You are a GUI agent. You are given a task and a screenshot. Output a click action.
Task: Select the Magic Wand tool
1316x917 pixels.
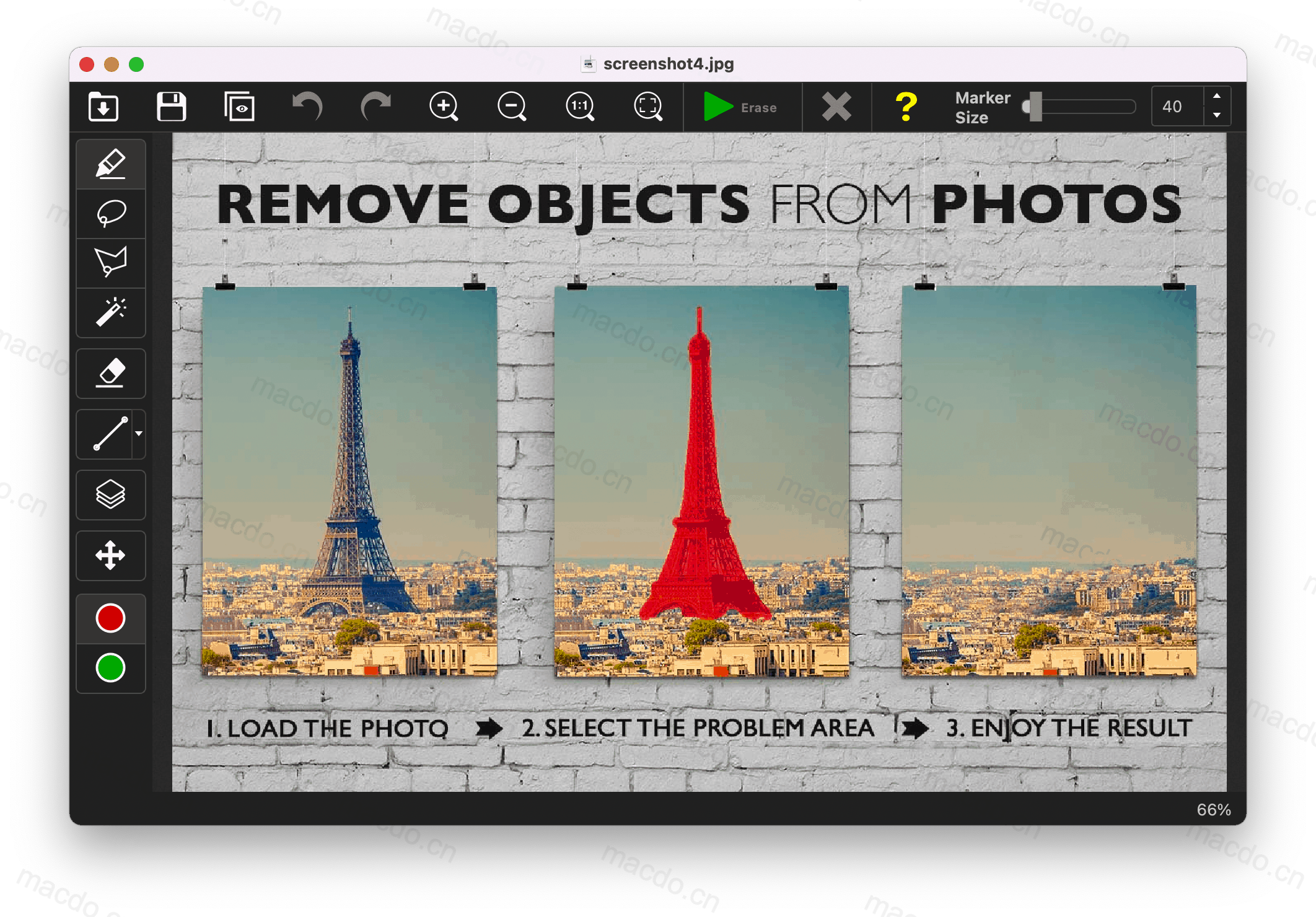[x=111, y=312]
